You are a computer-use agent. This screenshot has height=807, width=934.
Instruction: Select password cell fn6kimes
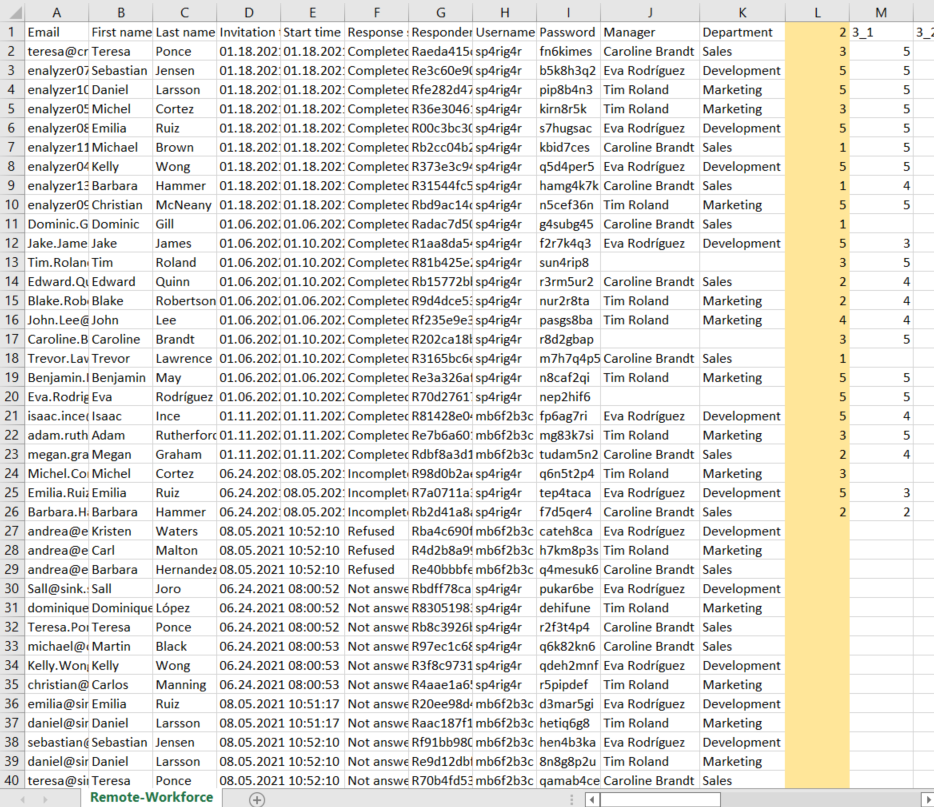click(x=568, y=51)
